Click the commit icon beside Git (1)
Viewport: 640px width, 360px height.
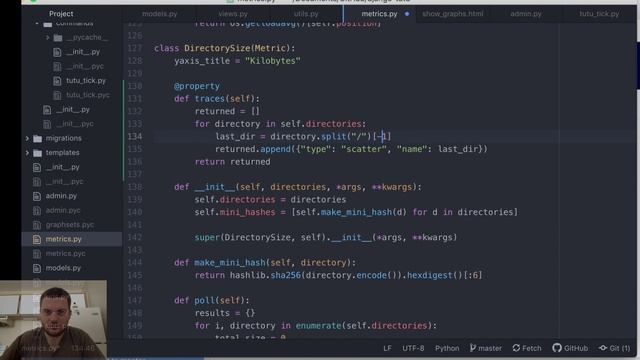603,348
